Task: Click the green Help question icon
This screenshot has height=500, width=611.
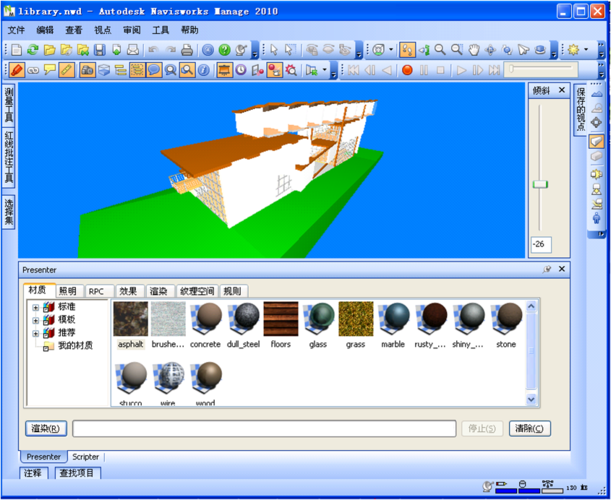Action: (224, 50)
